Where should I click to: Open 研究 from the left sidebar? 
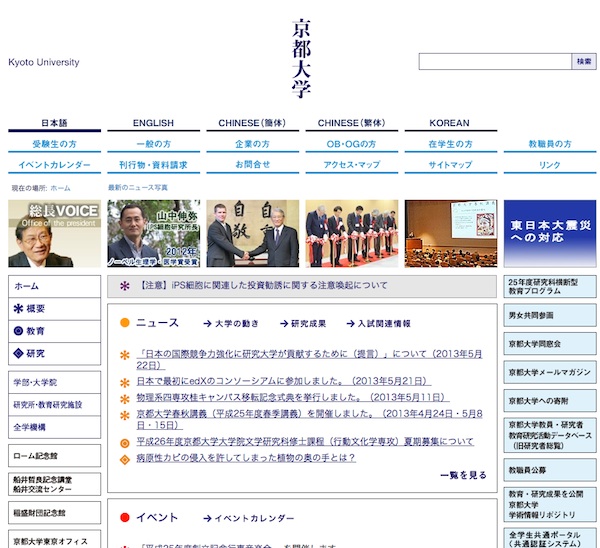click(35, 353)
